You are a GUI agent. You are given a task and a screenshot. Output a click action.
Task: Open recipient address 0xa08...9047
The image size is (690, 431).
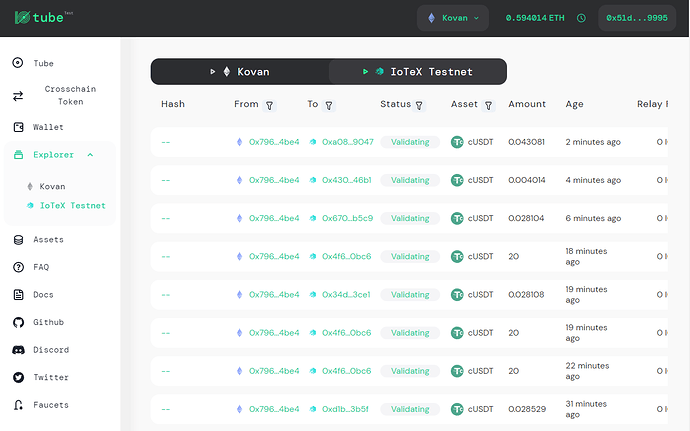(348, 142)
